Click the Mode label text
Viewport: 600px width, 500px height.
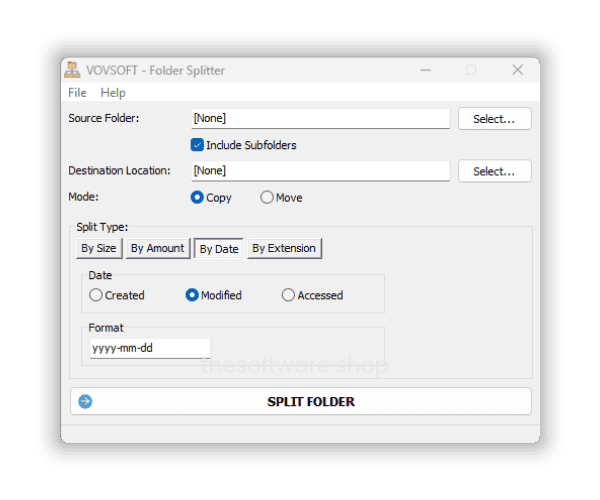point(83,197)
